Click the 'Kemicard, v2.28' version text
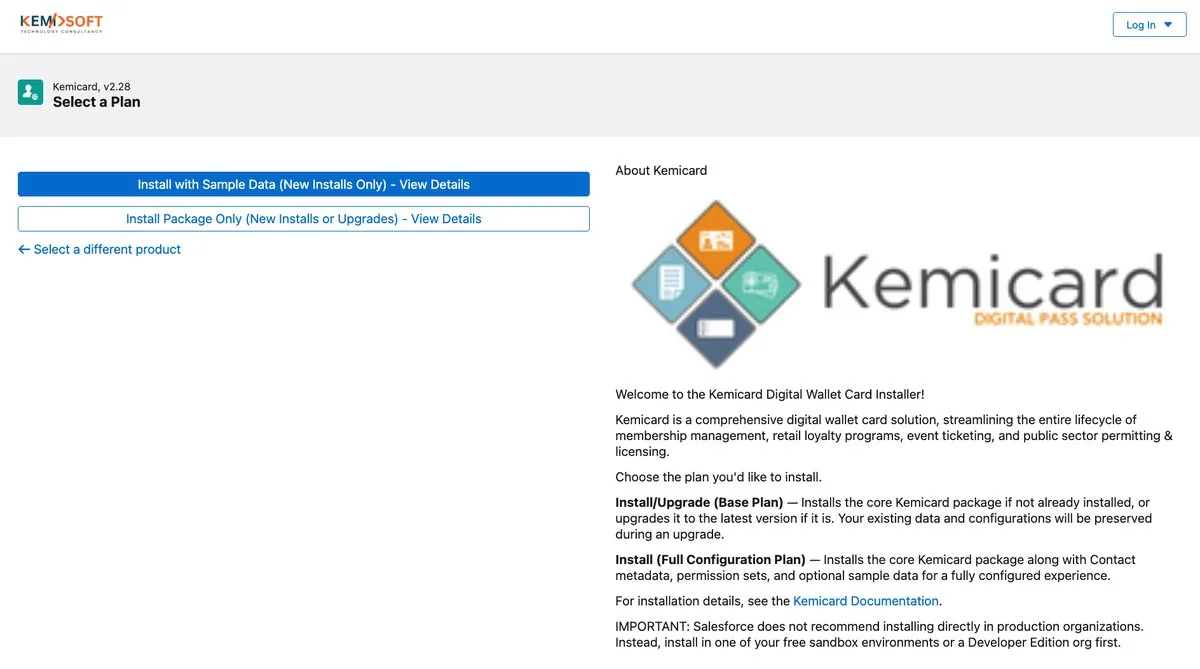The image size is (1200, 669). click(92, 87)
